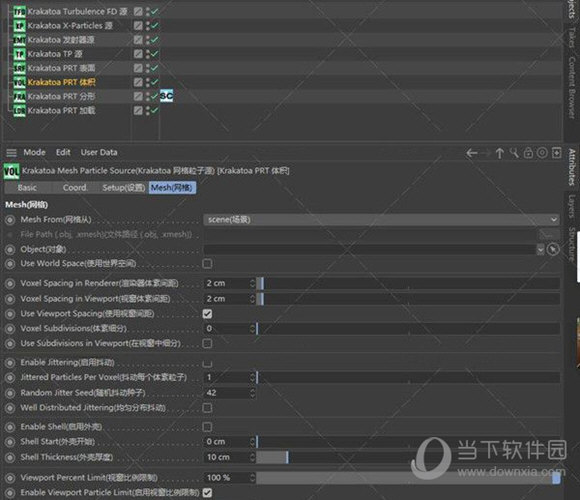Viewport: 580px width, 500px height.
Task: Go up one level with up arrow
Action: pyautogui.click(x=499, y=153)
